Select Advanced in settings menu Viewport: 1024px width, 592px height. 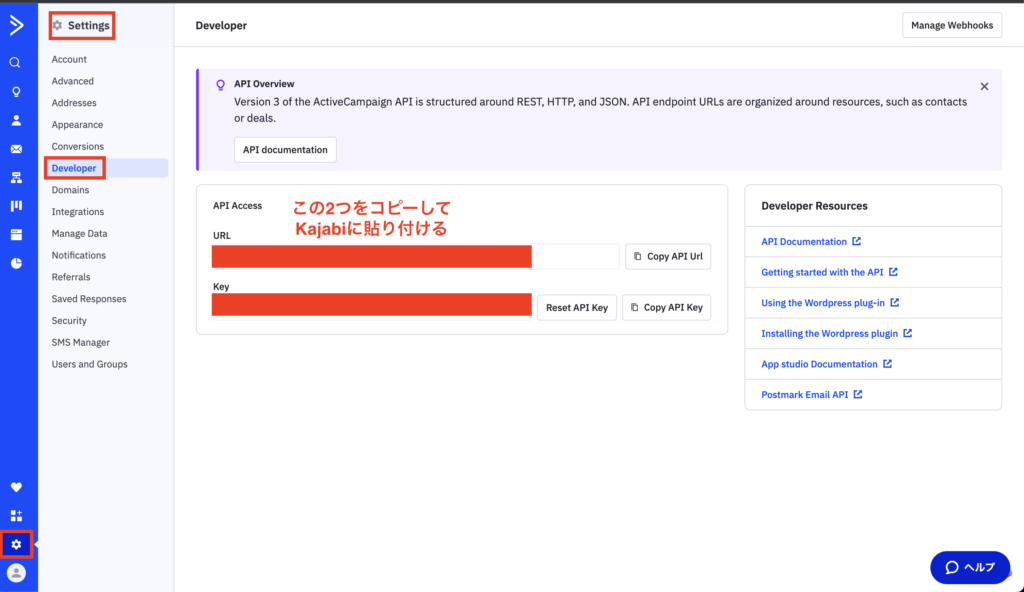point(72,81)
